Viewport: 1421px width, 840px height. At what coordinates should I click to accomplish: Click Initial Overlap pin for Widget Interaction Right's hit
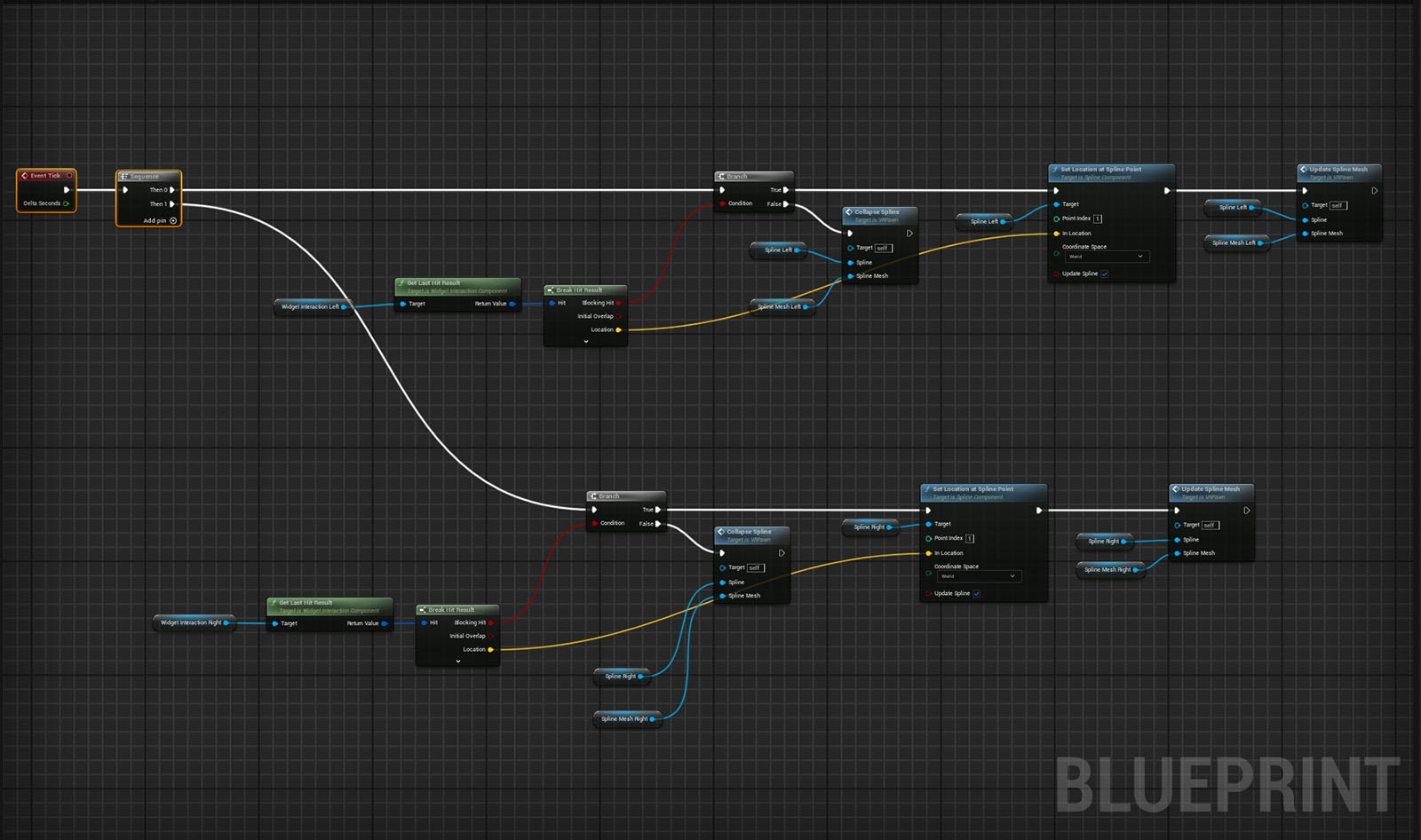coord(491,637)
